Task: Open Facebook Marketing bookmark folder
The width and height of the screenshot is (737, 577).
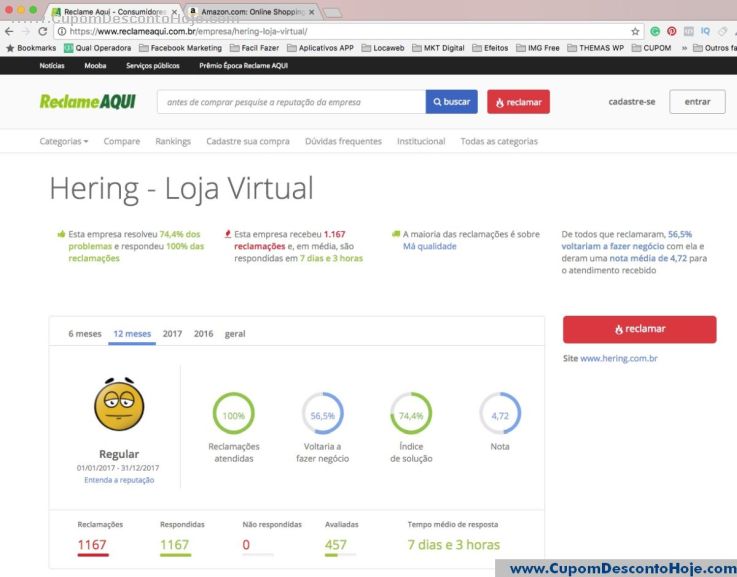Action: click(x=180, y=48)
